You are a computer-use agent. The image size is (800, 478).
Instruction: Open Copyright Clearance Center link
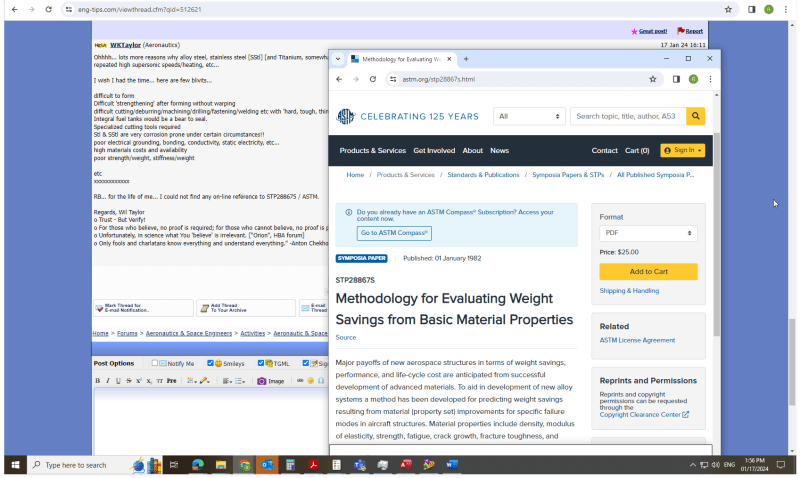pos(644,415)
